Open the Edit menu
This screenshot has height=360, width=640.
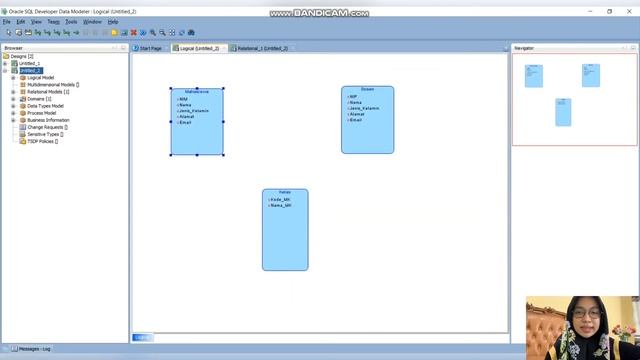(x=21, y=22)
